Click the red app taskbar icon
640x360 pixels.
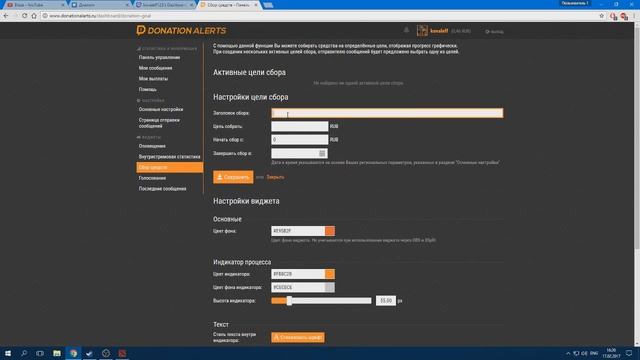122,353
